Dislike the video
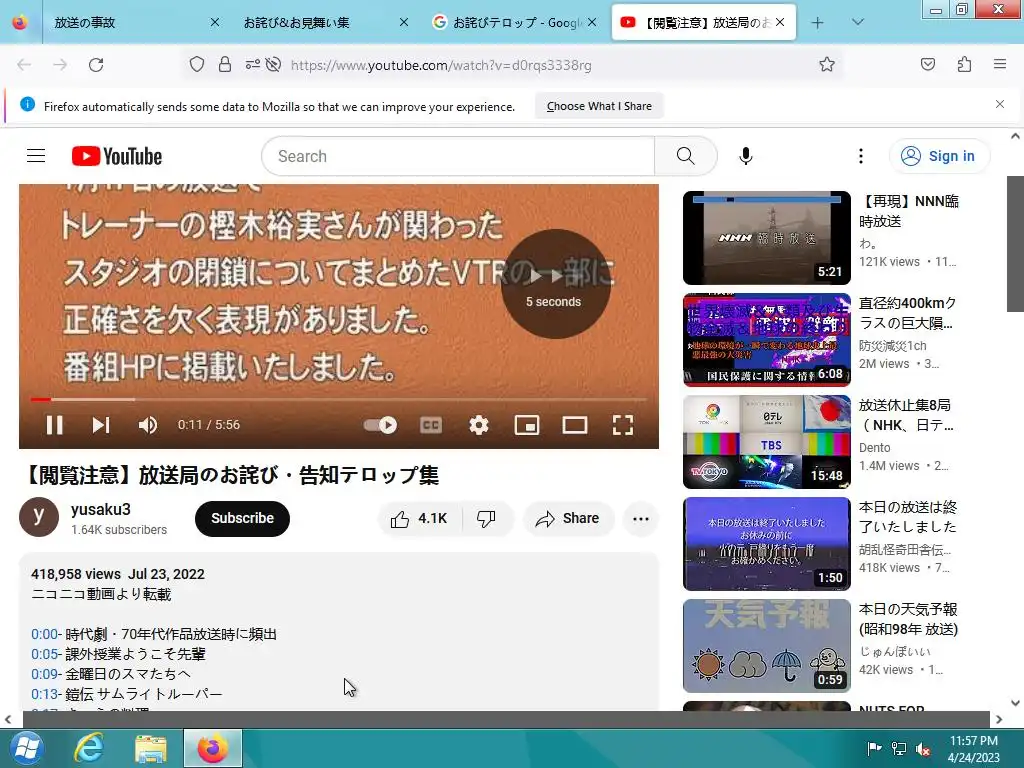The width and height of the screenshot is (1024, 768). pos(486,519)
